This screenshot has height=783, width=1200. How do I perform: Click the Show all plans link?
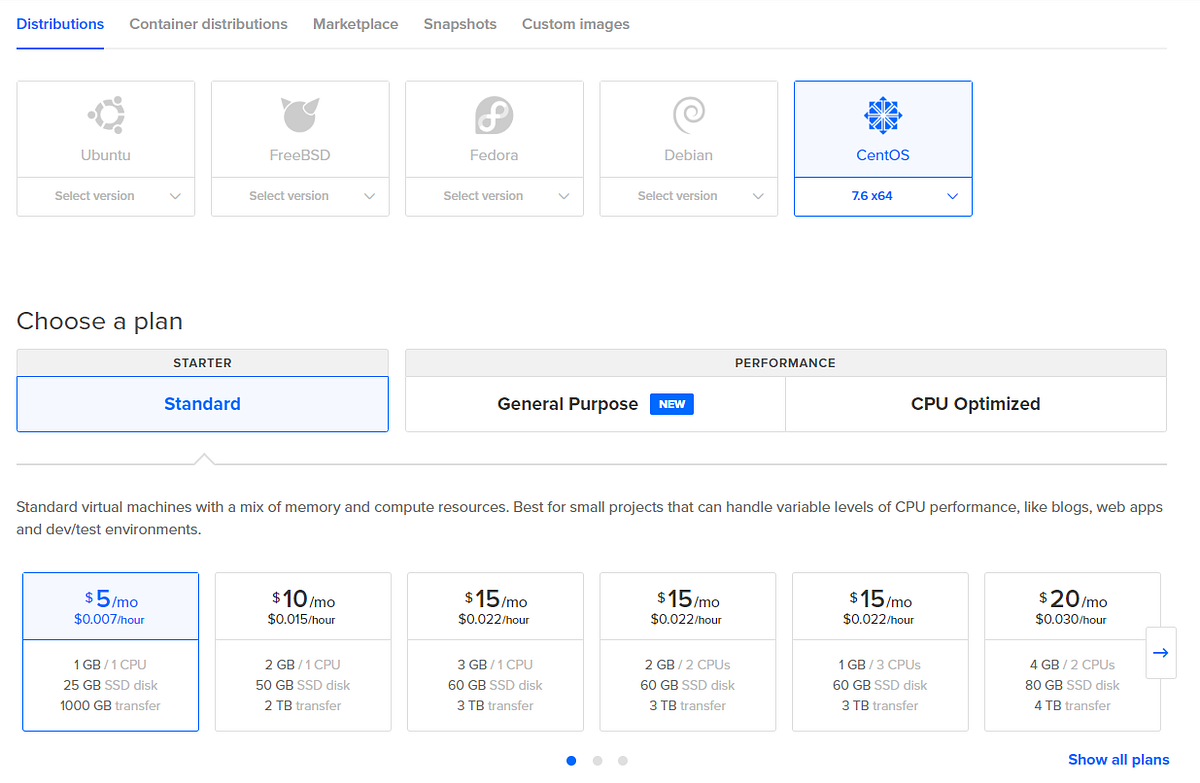click(1118, 760)
